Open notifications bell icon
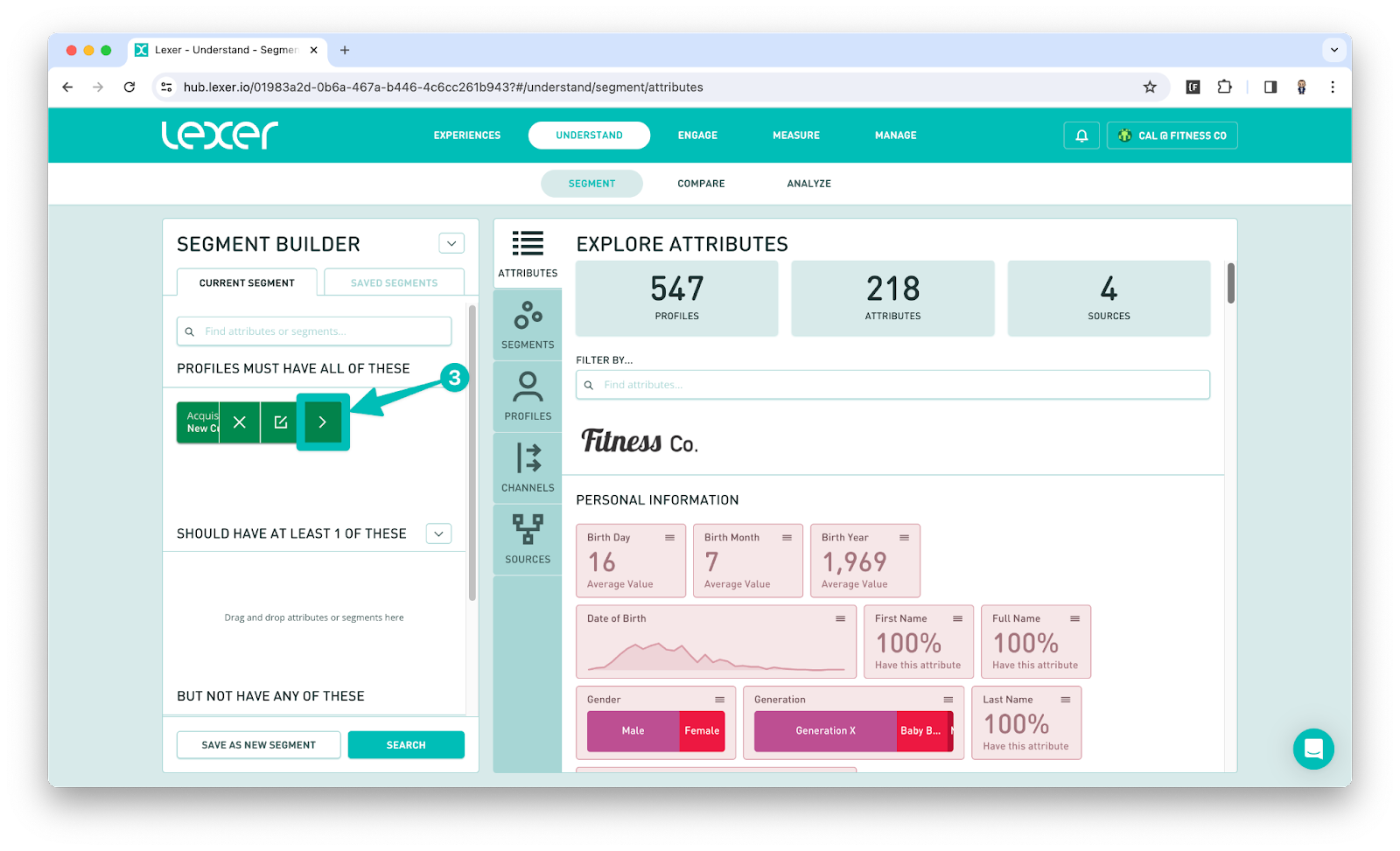Screen dimensions: 1400x851 (1081, 136)
